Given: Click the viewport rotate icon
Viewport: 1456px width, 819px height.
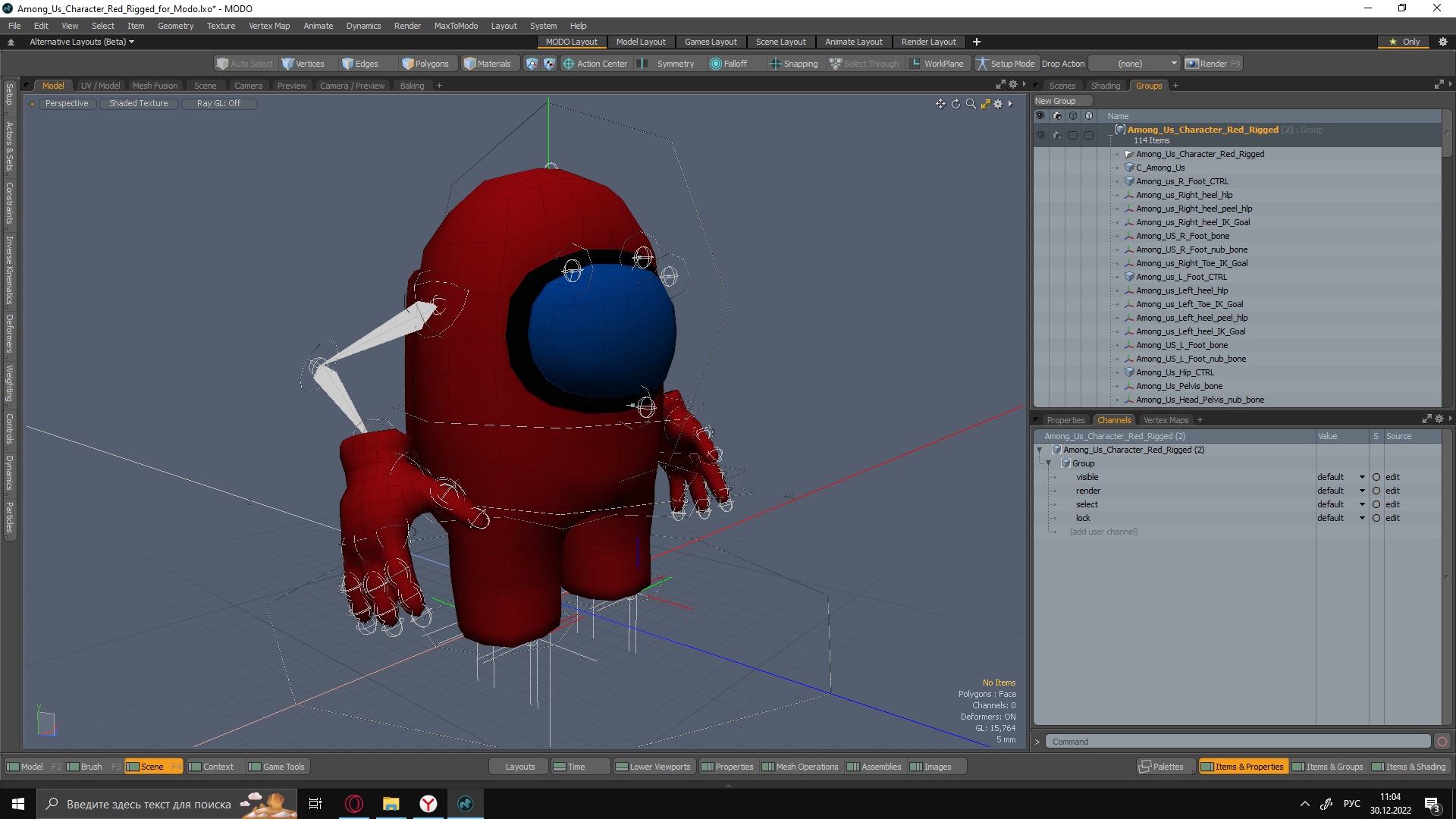Looking at the screenshot, I should [x=955, y=104].
